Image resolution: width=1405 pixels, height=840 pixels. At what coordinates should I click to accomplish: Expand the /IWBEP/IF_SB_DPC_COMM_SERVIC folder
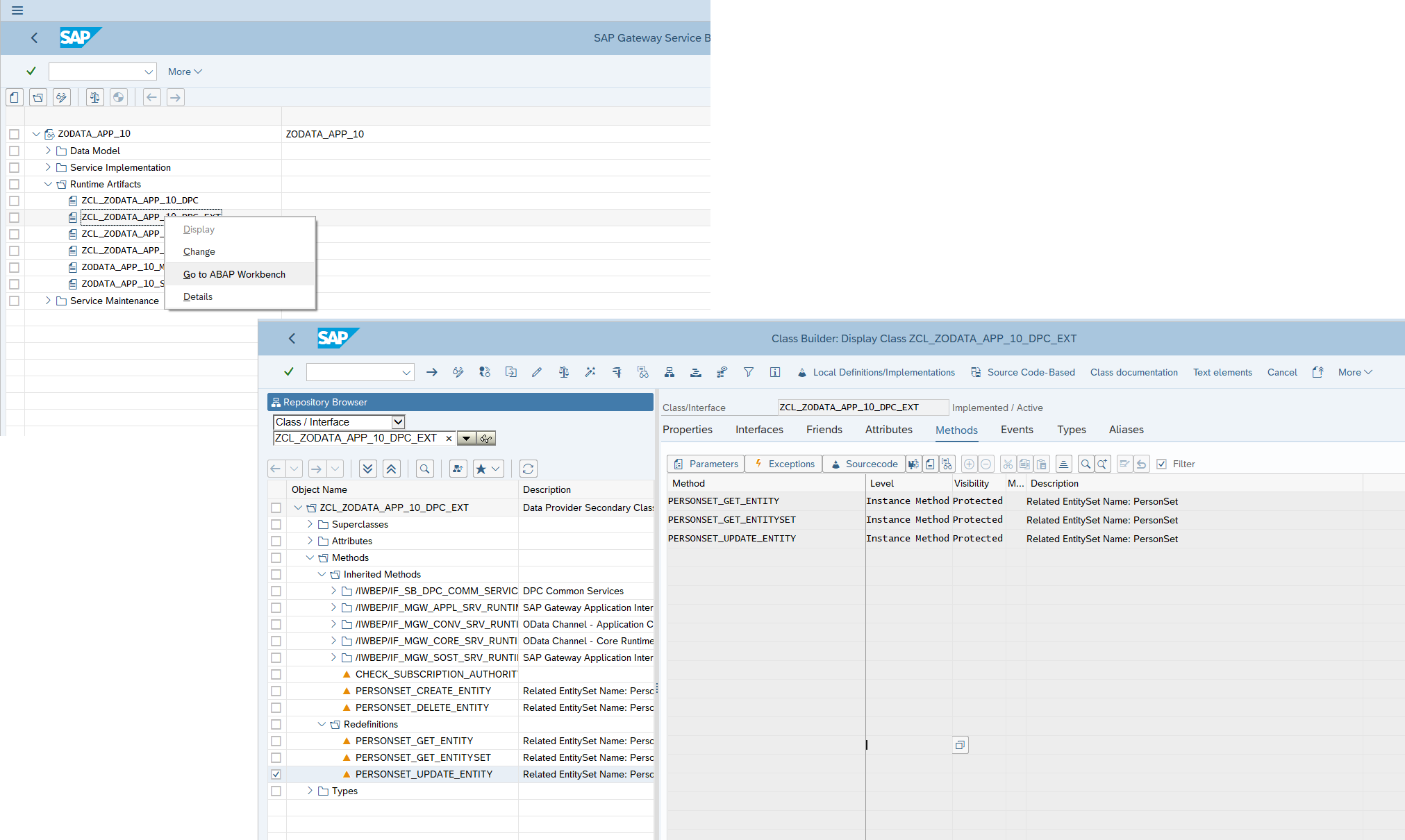coord(333,591)
